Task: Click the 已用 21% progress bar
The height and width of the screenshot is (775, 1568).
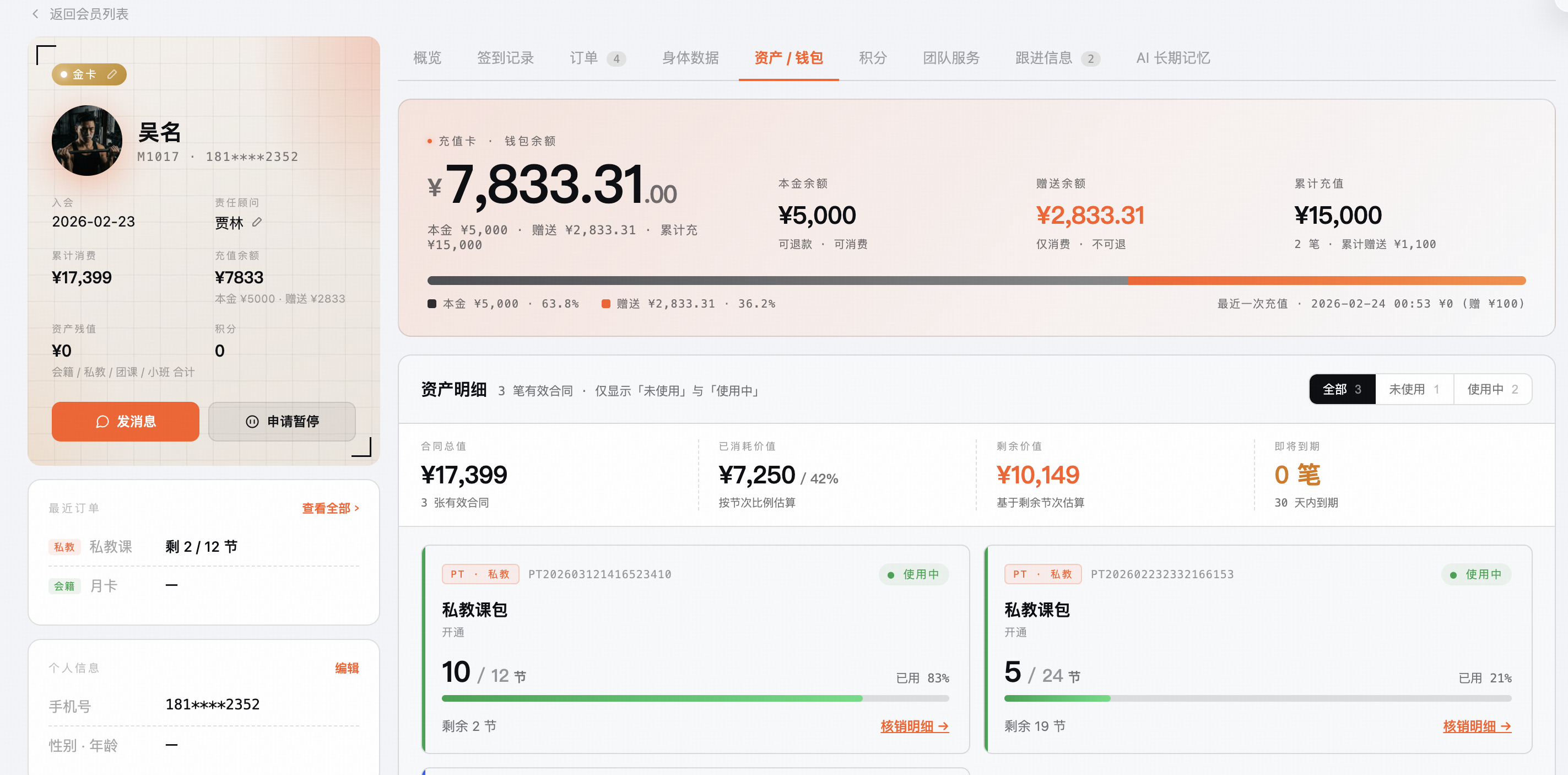Action: pos(1258,698)
